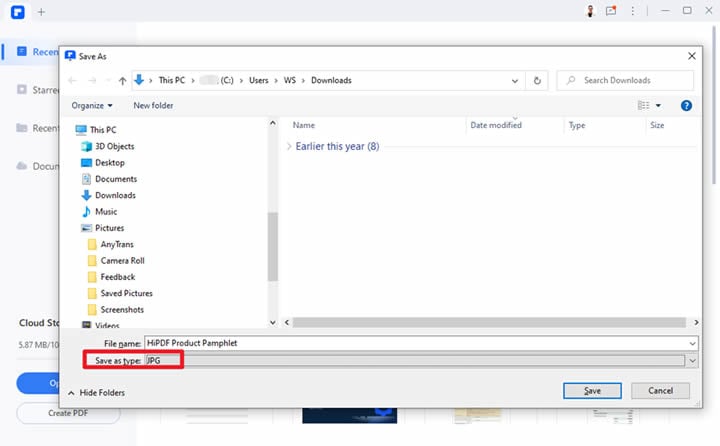Click Downloads in address breadcrumb

click(332, 80)
